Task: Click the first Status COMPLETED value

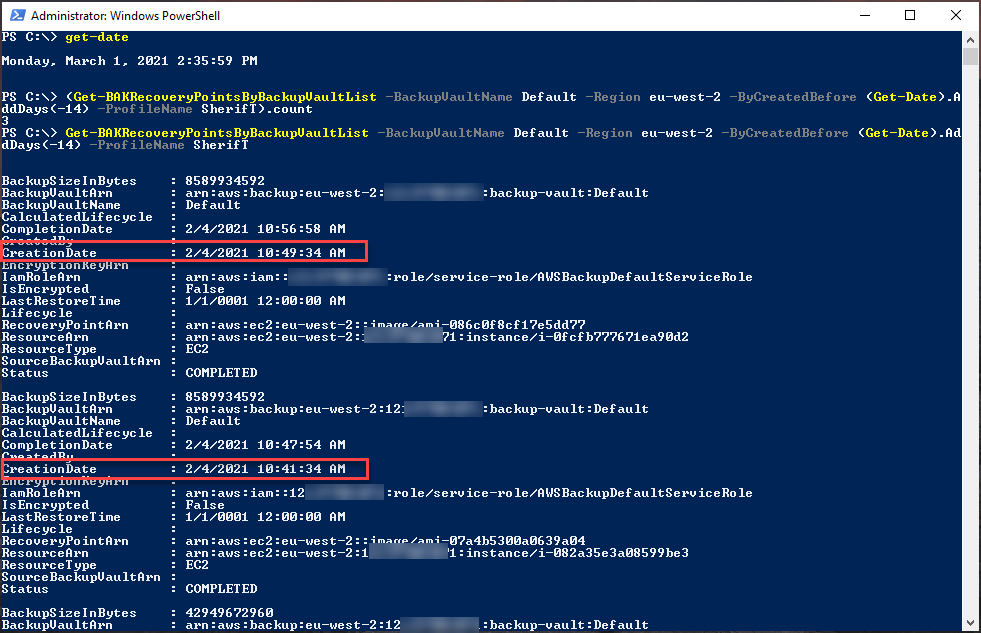Action: (221, 373)
